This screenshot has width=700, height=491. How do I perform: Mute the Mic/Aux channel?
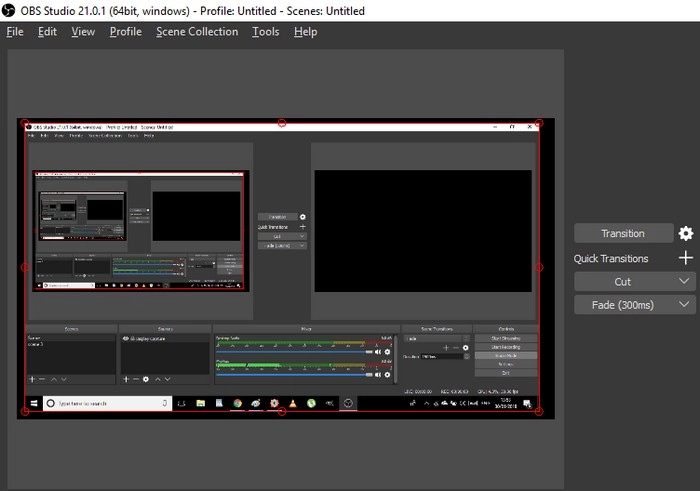click(x=378, y=377)
